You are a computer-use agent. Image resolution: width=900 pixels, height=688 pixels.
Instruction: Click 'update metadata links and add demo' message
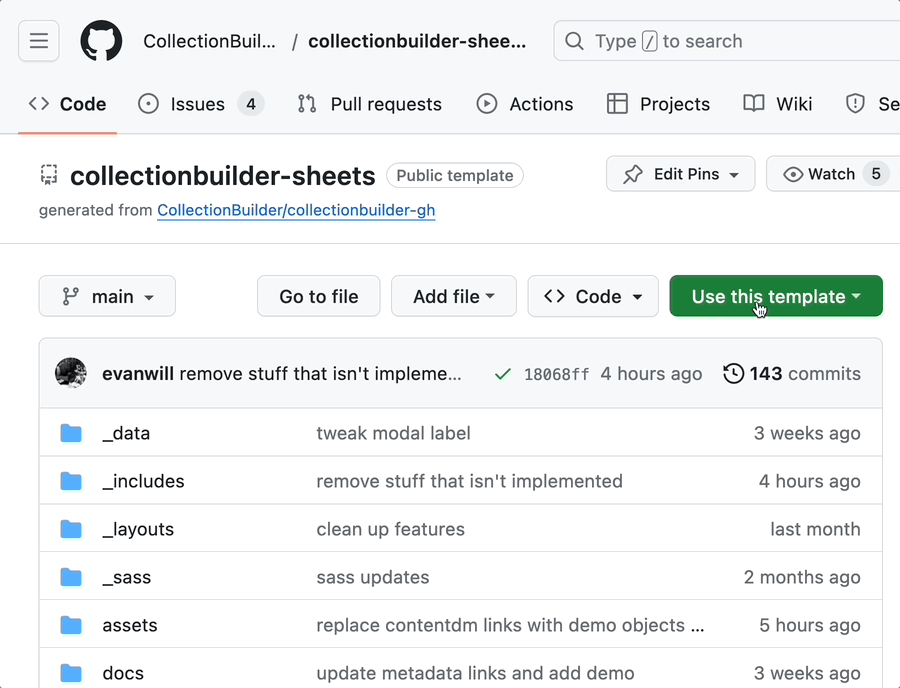pos(475,673)
